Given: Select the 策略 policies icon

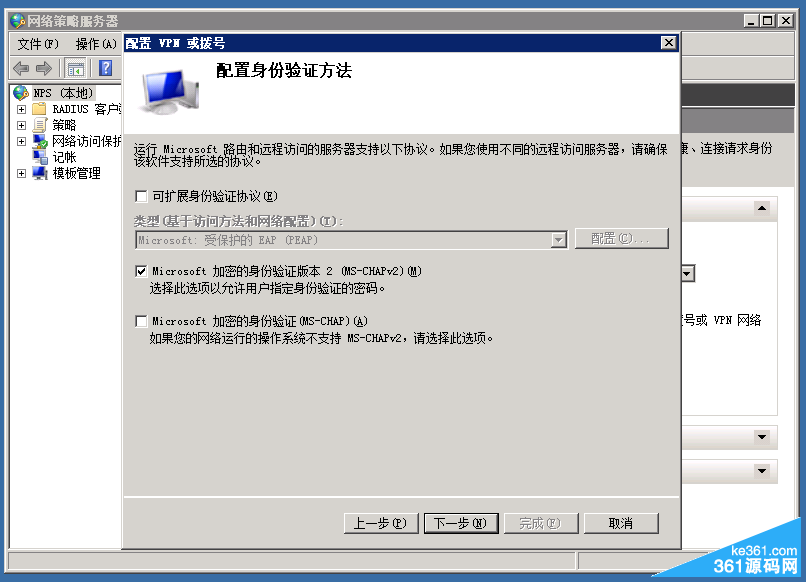Looking at the screenshot, I should (x=40, y=125).
